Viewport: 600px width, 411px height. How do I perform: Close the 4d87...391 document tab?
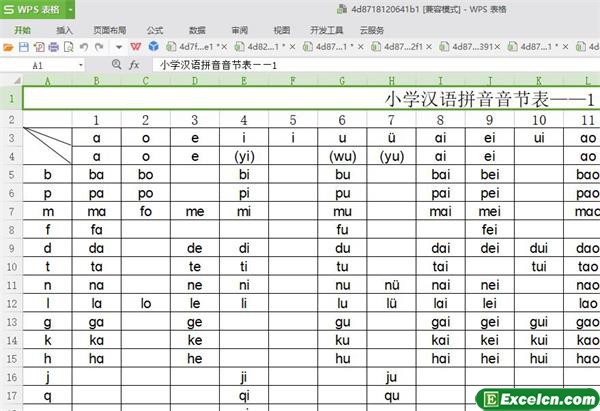497,47
